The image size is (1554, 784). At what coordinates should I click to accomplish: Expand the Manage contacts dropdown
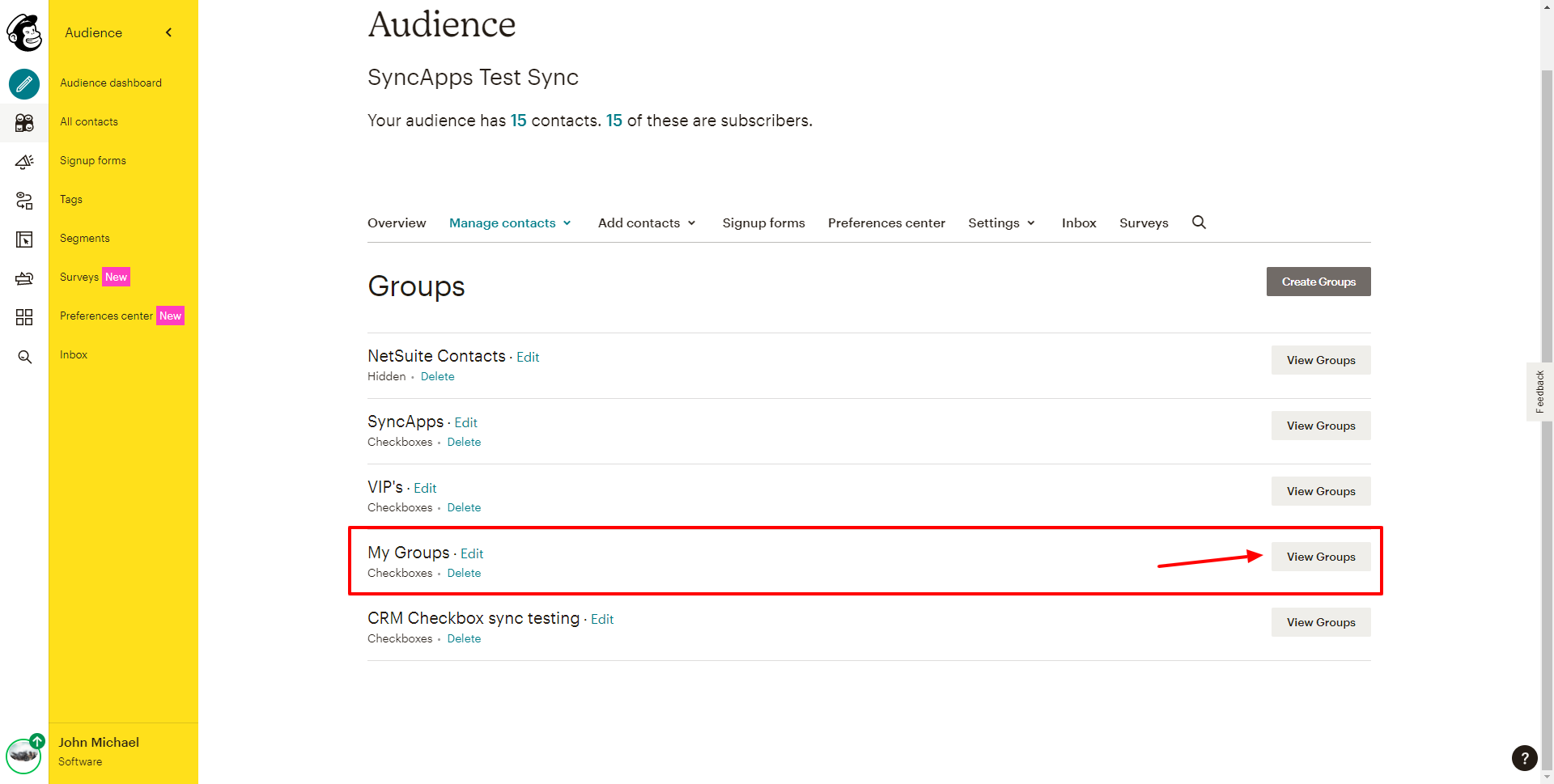[x=511, y=223]
